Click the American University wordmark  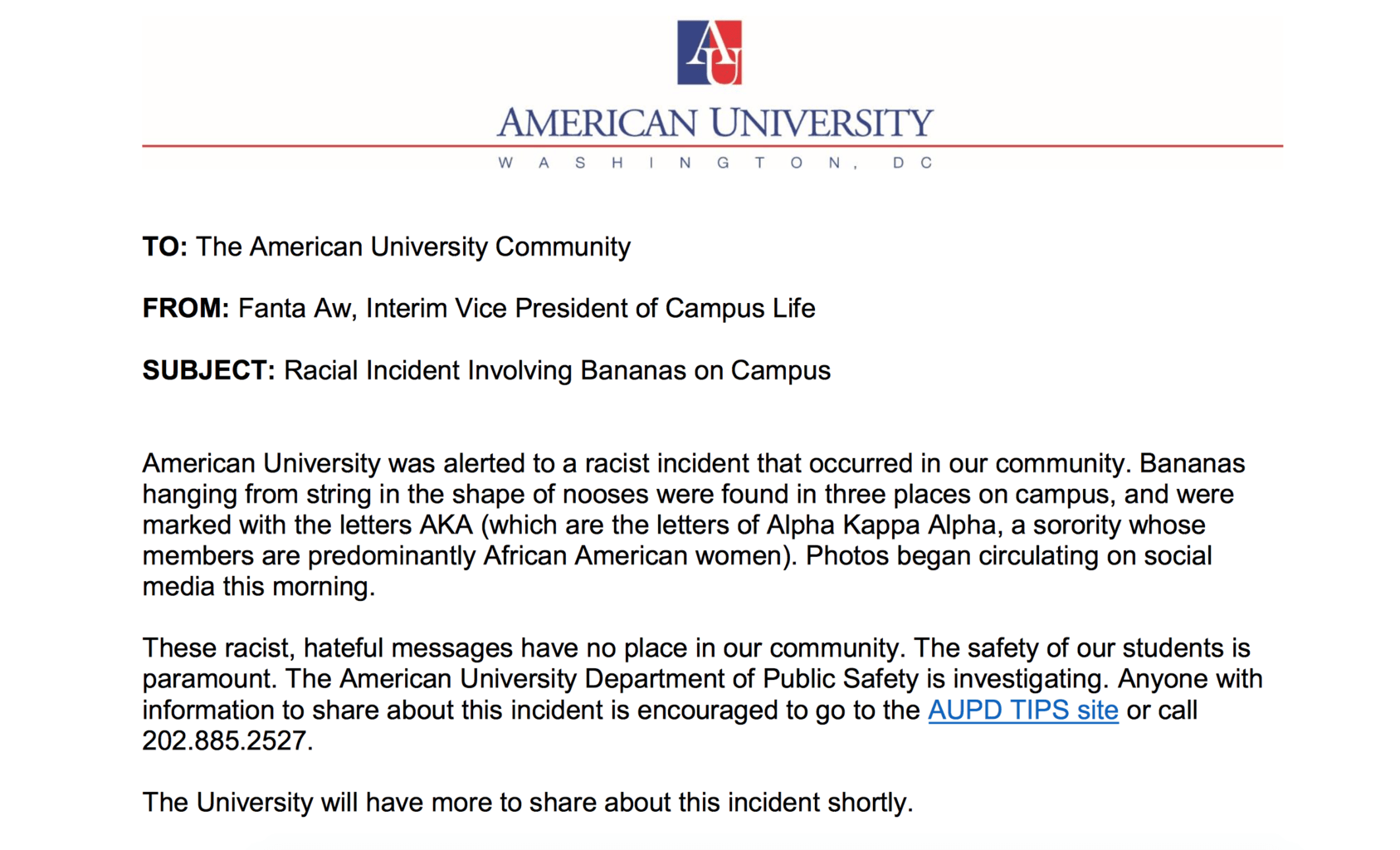coord(715,123)
